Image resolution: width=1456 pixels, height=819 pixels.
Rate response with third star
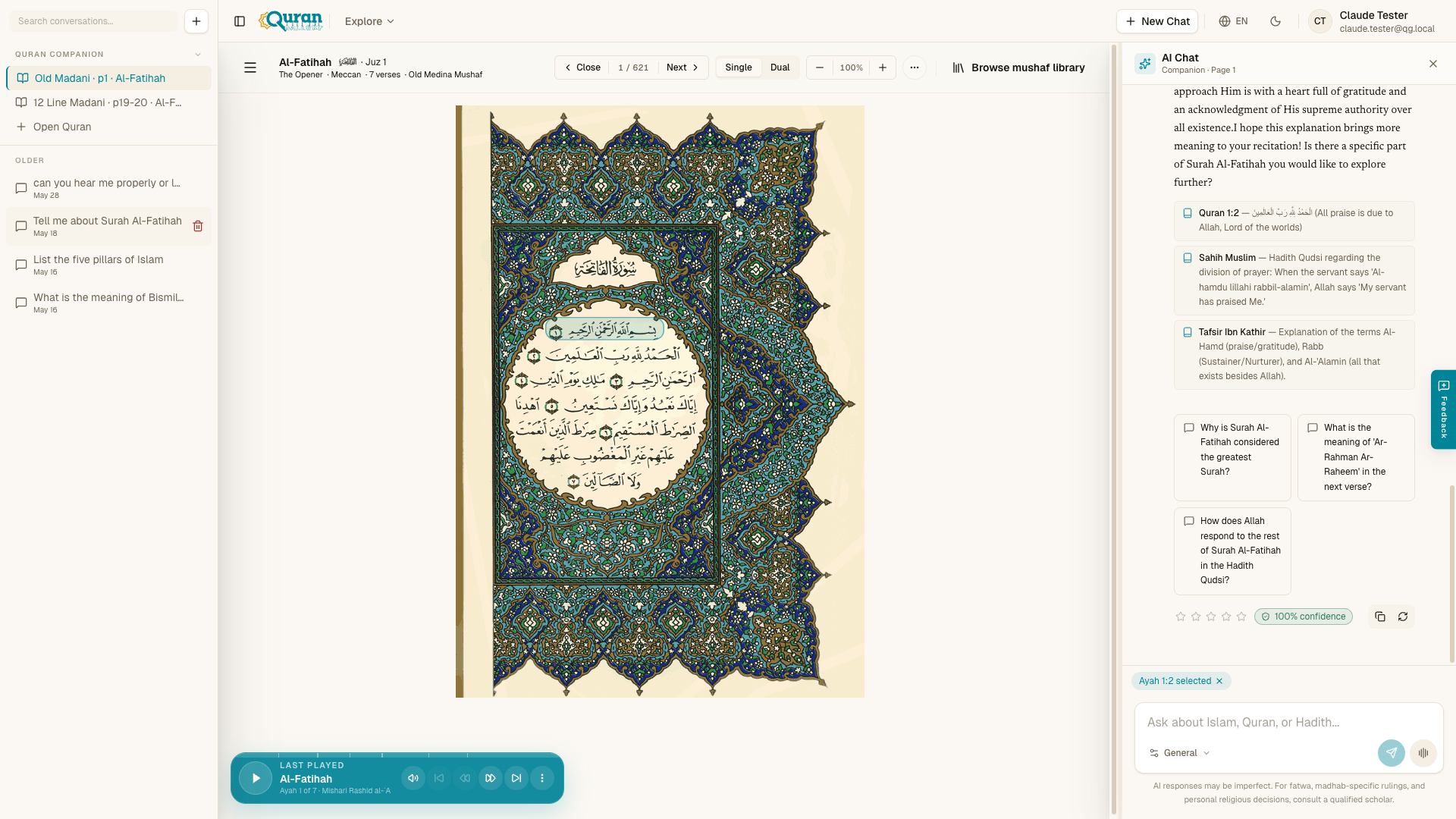pos(1211,617)
